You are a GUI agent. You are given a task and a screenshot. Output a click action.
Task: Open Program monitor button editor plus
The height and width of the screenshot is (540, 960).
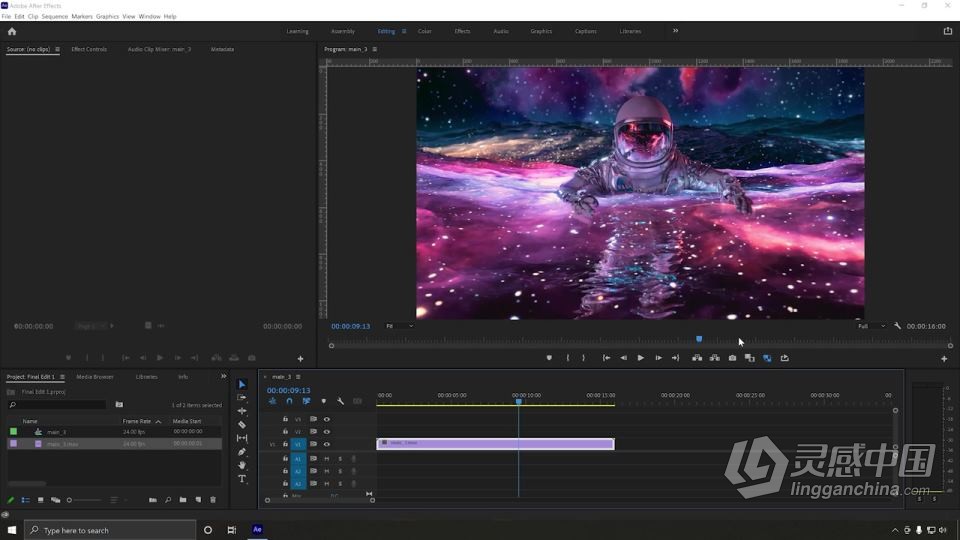pyautogui.click(x=944, y=359)
